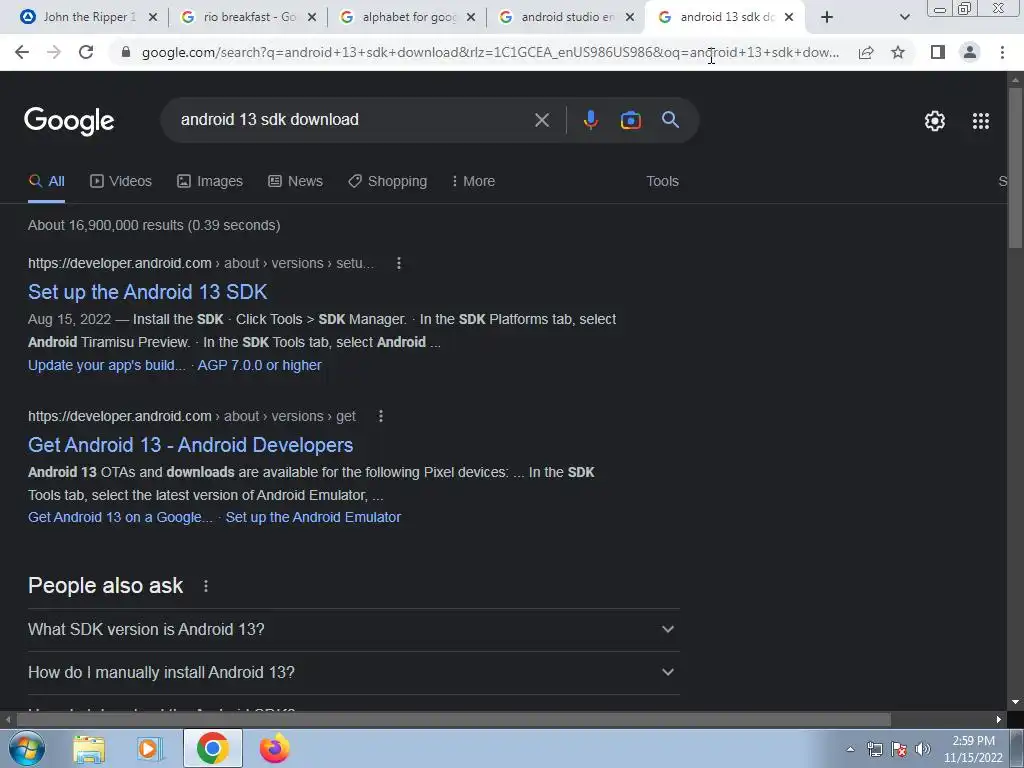Open Firefox from the taskbar

pos(274,749)
